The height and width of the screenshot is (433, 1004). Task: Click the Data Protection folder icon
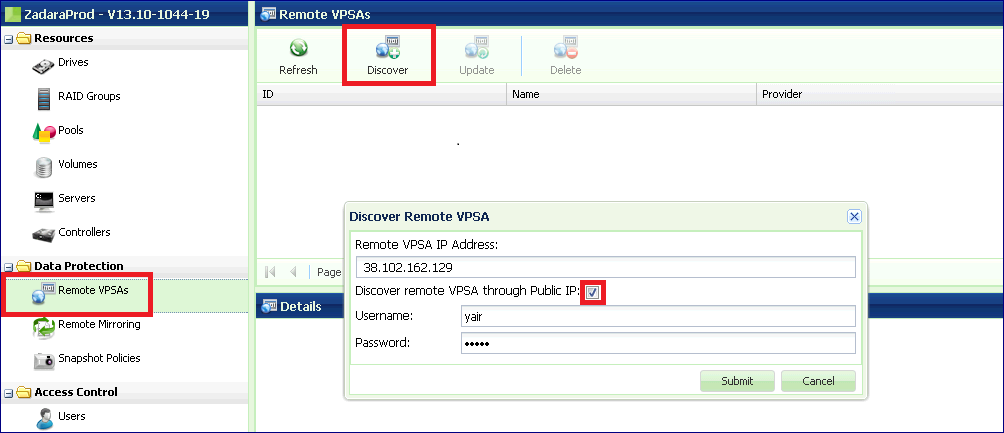point(24,266)
